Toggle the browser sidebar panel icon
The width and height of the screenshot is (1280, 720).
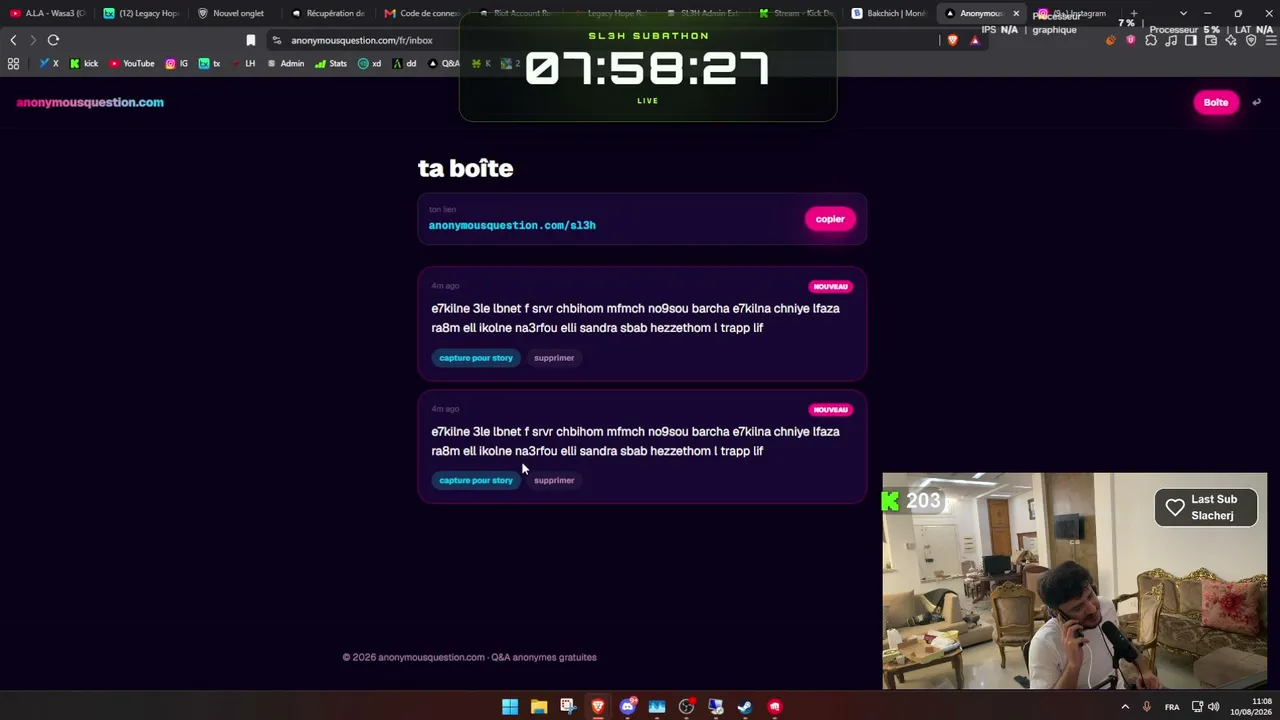coord(1191,40)
